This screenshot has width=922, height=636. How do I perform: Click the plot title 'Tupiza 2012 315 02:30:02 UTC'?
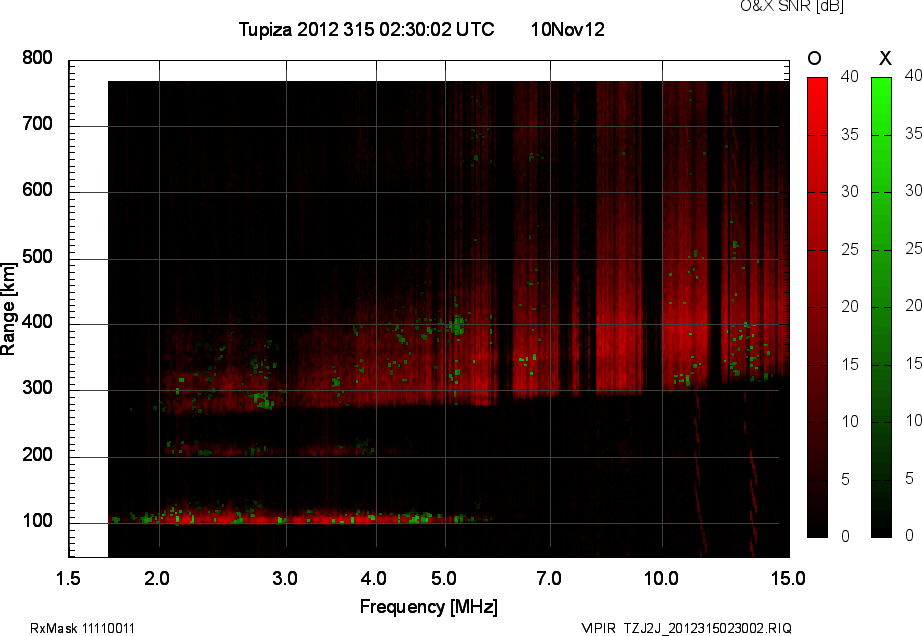[x=366, y=29]
